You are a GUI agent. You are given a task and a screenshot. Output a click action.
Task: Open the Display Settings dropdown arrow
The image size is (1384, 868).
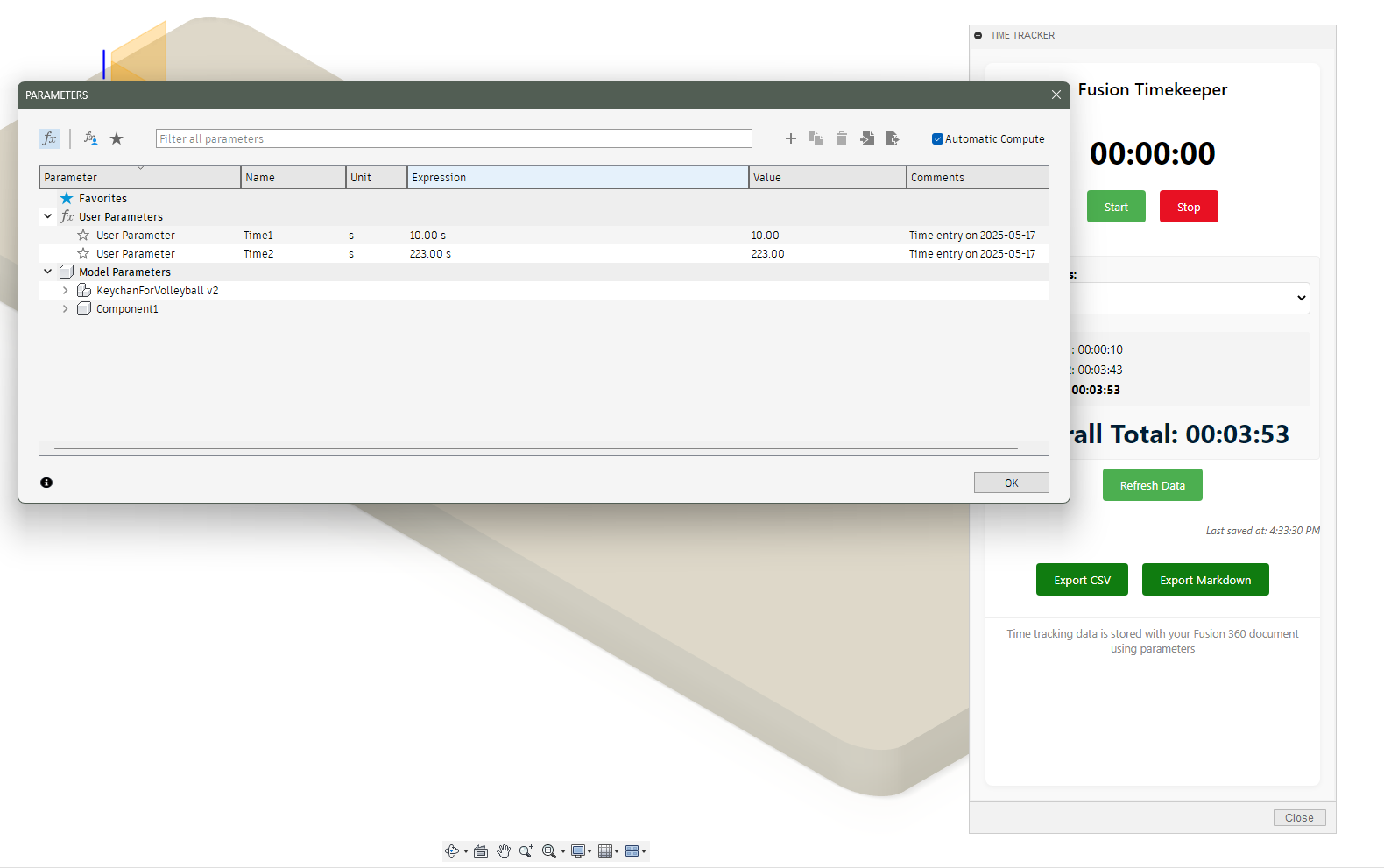coord(590,851)
